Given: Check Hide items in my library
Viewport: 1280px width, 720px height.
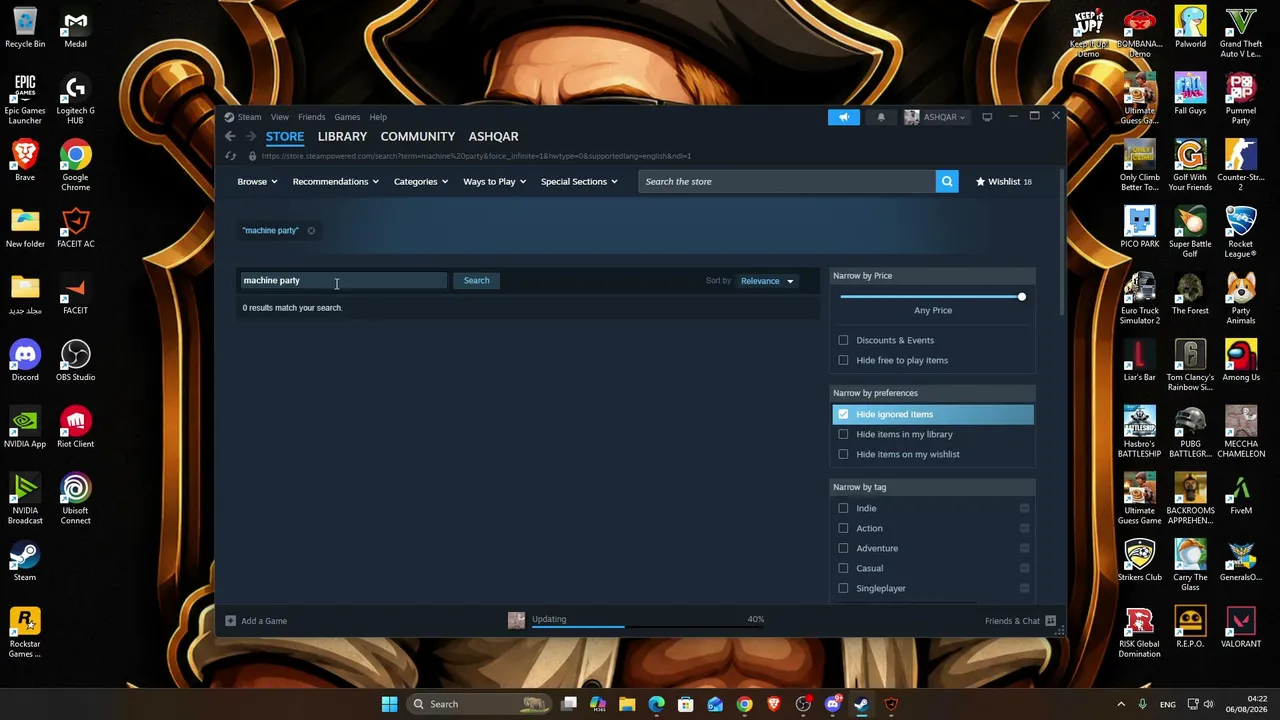Looking at the screenshot, I should click(843, 434).
